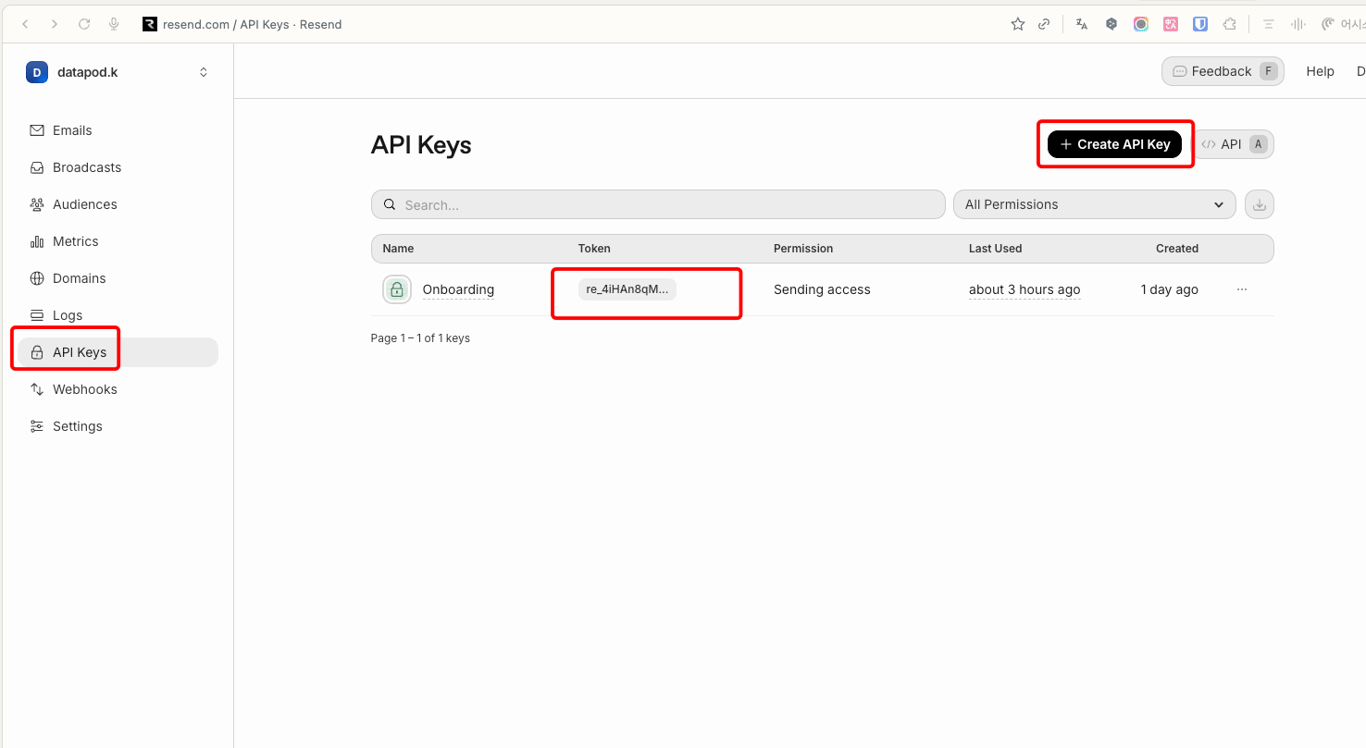The height and width of the screenshot is (748, 1366).
Task: Open the Logs section in the sidebar
Action: point(118,315)
